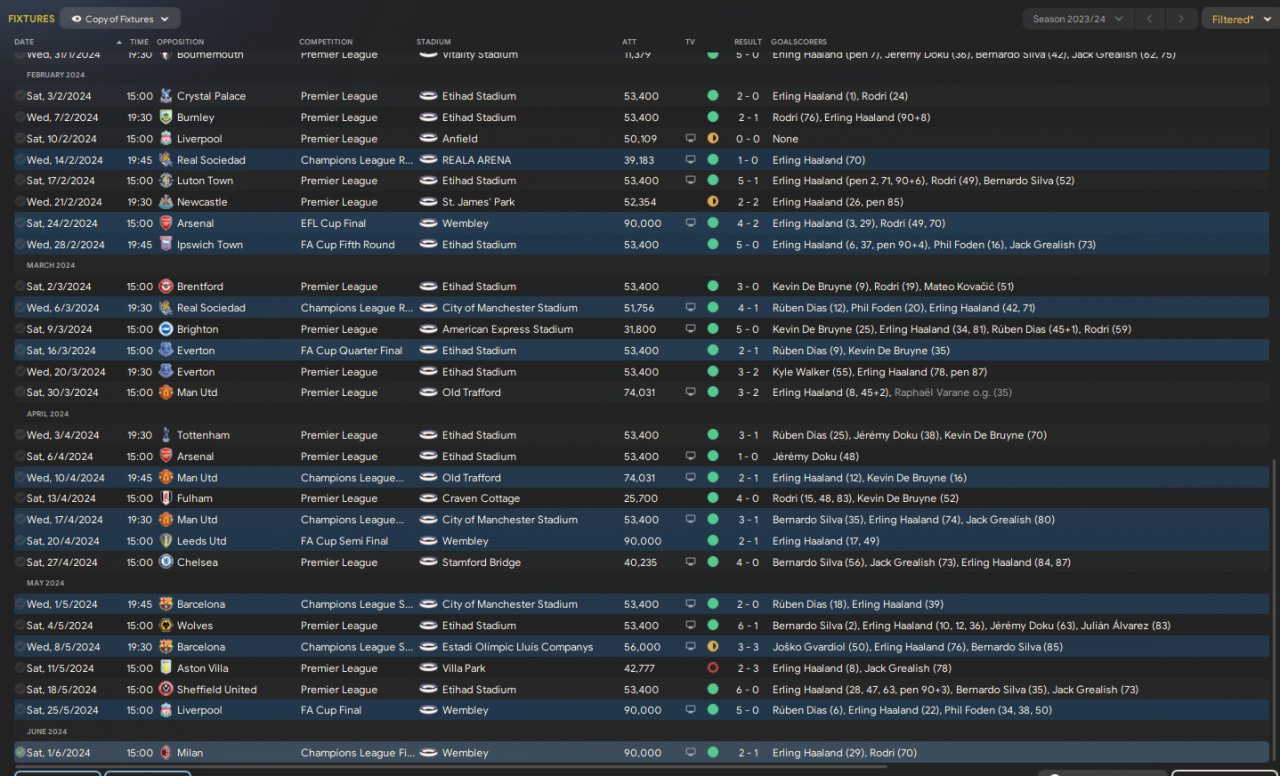Click the played tick on Sat, 1/6/2024 row
Viewport: 1280px width, 776px height.
[20, 753]
